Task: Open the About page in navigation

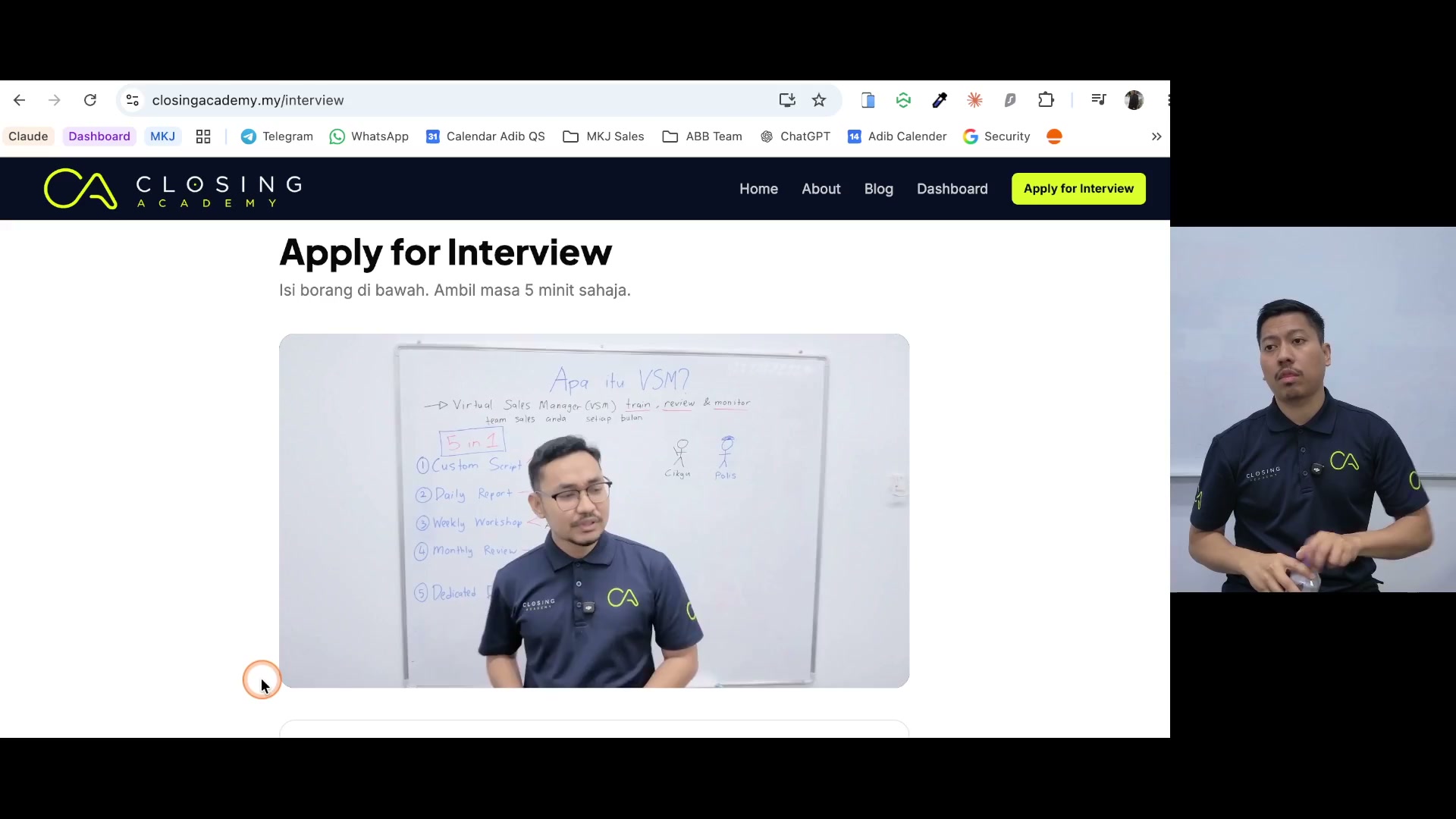Action: pyautogui.click(x=821, y=189)
